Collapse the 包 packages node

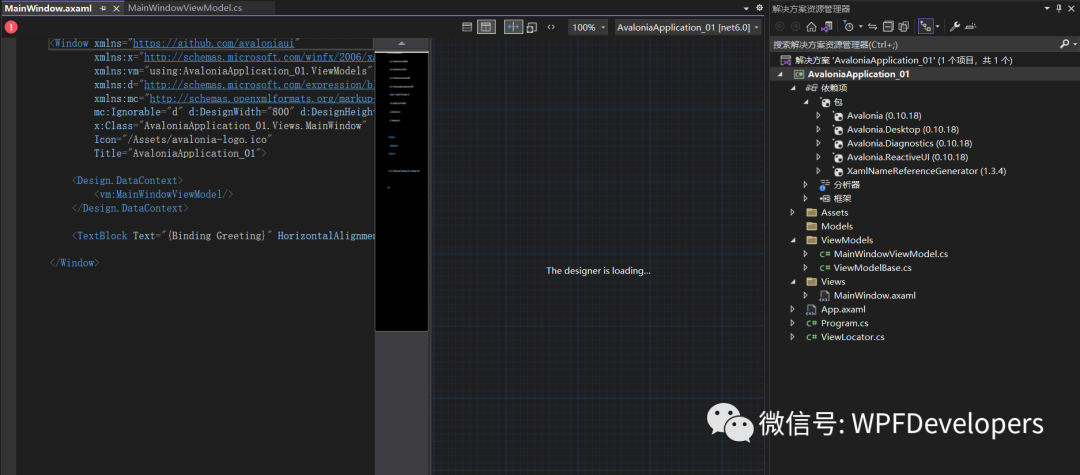coord(806,102)
